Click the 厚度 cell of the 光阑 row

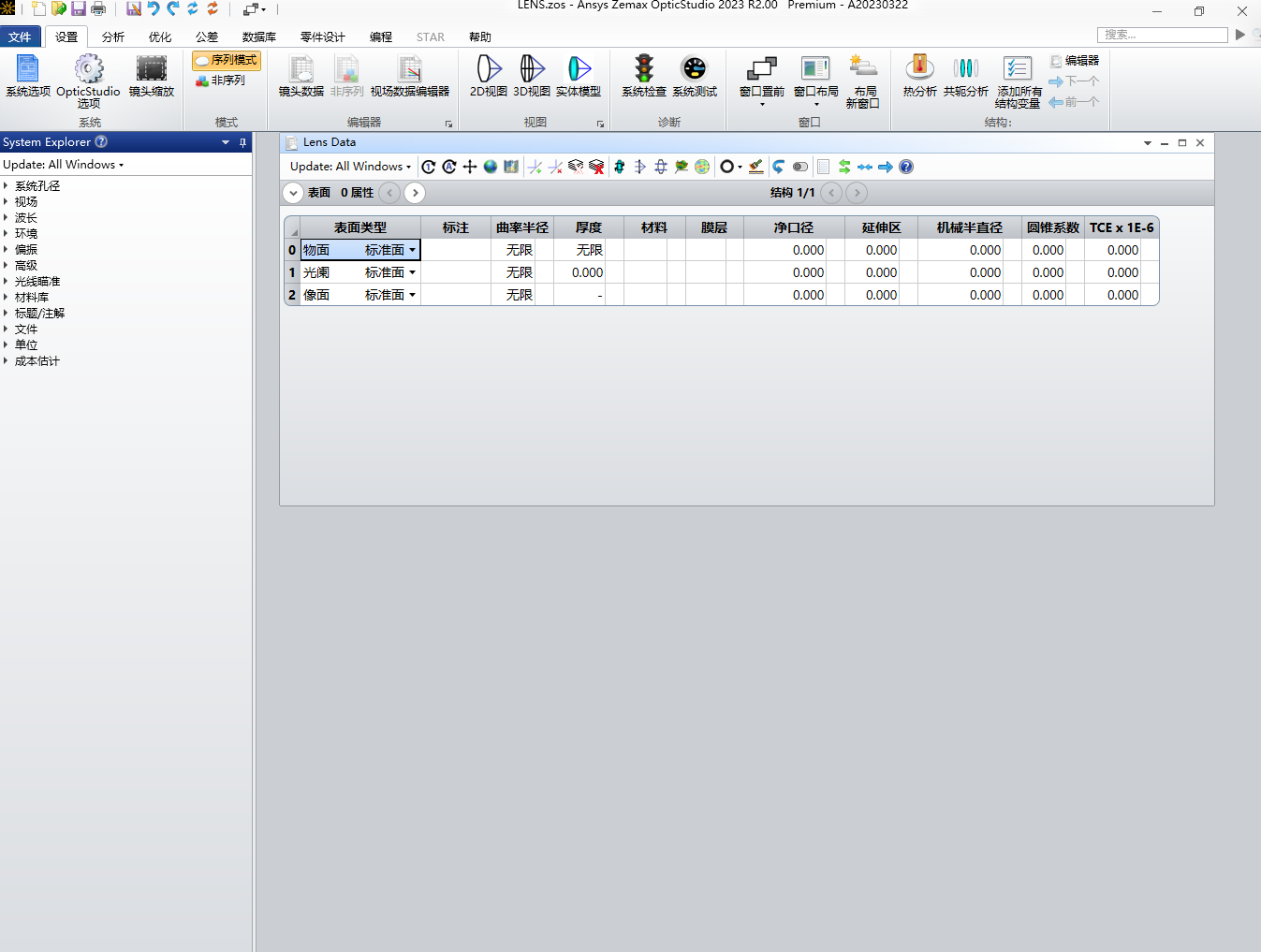pyautogui.click(x=580, y=272)
